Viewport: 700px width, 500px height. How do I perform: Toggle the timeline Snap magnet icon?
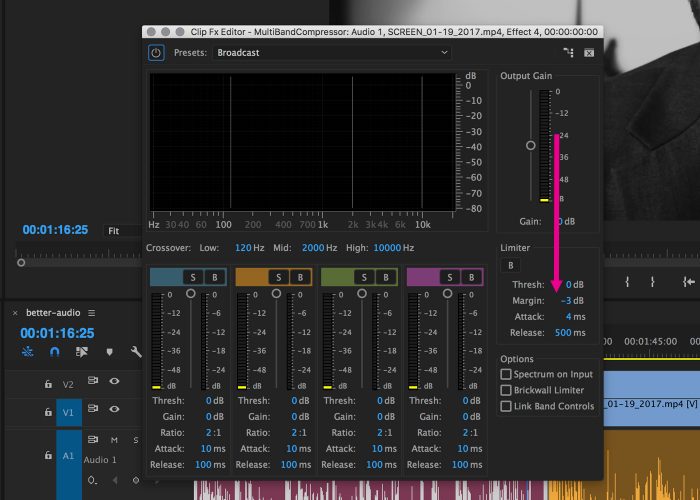pos(55,352)
